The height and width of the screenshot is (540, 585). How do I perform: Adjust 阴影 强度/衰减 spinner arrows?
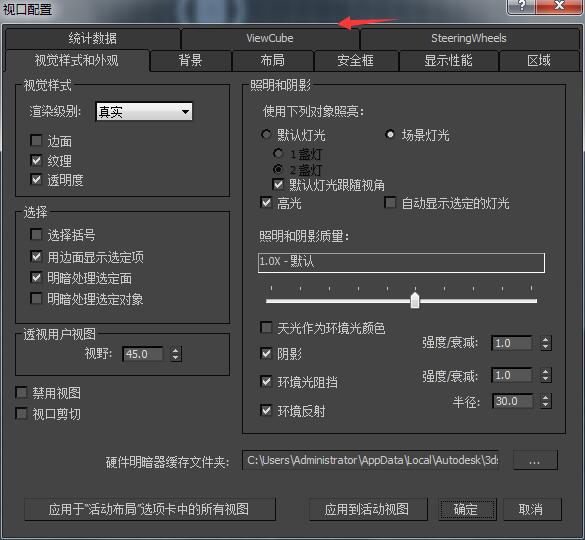click(x=545, y=343)
